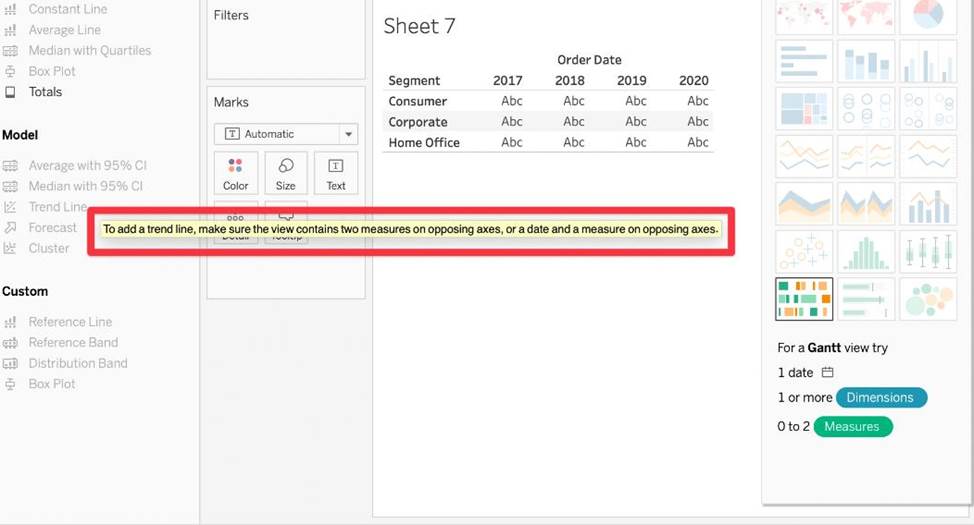
Task: Select the treemap chart in Show Me
Action: pyautogui.click(x=803, y=108)
